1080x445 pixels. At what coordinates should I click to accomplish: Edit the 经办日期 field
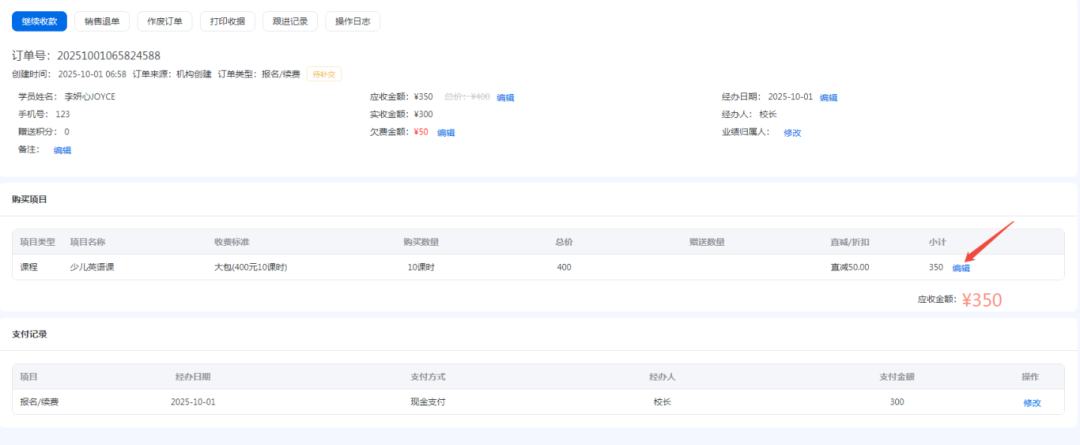pos(828,98)
